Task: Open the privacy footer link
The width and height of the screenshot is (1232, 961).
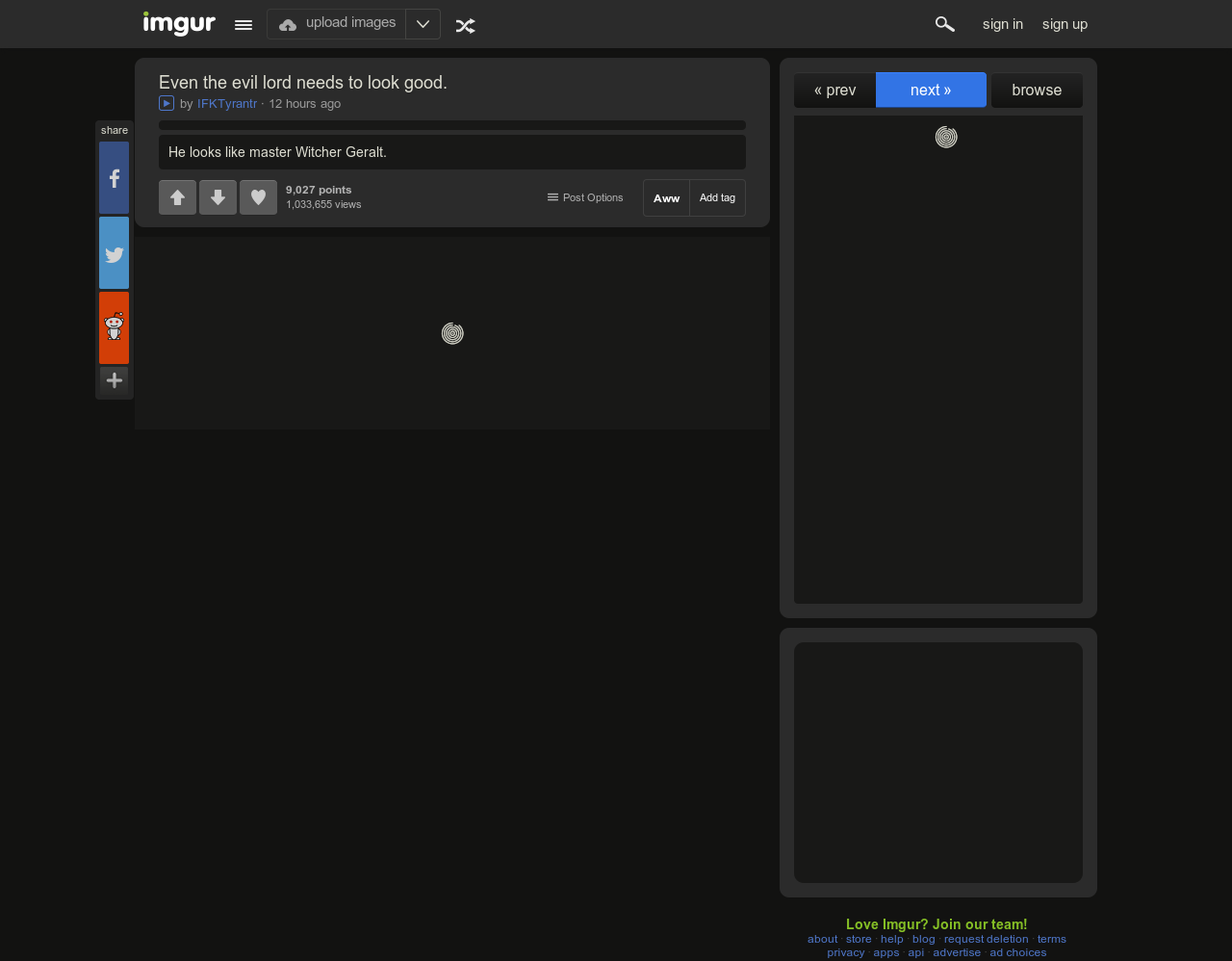Action: coord(846,952)
